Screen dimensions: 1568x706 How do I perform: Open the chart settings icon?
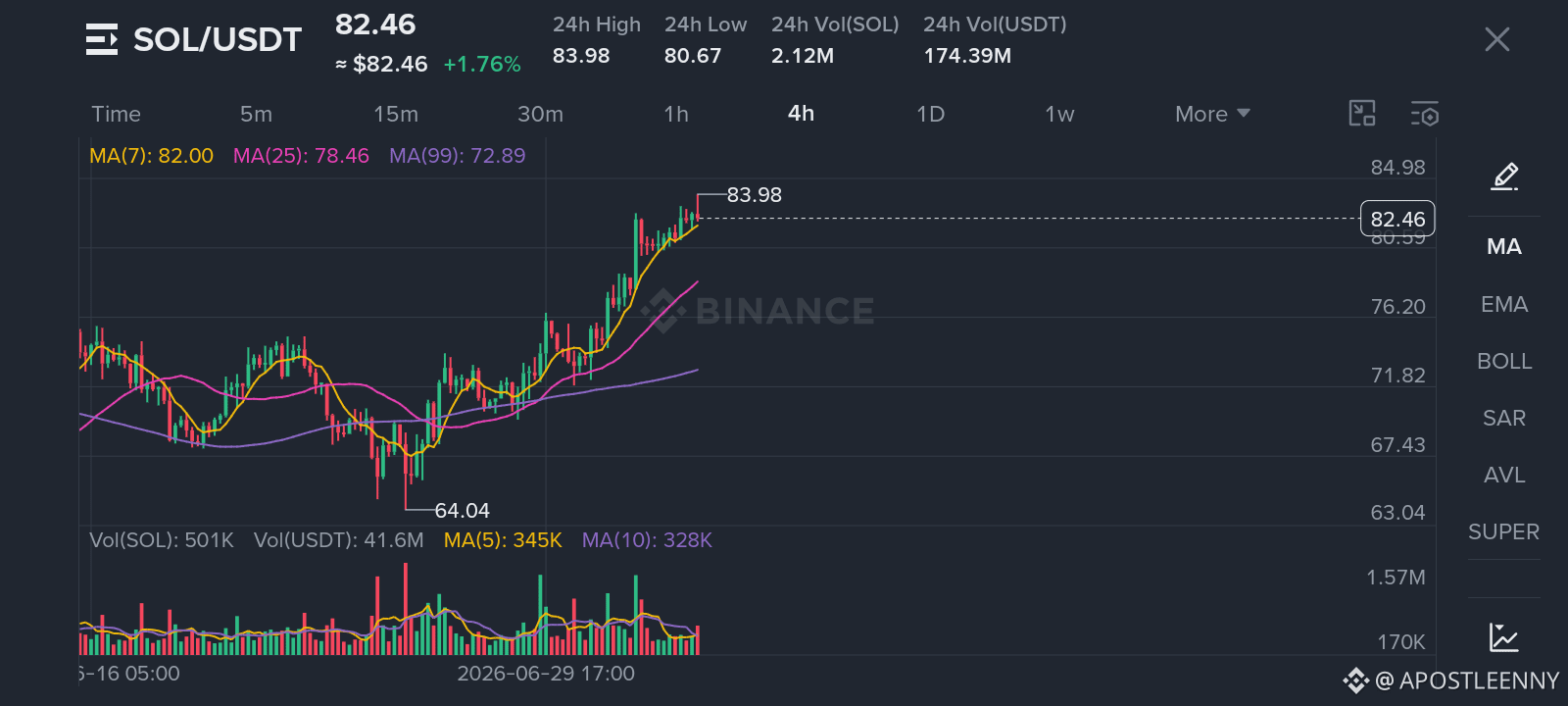pyautogui.click(x=1425, y=114)
